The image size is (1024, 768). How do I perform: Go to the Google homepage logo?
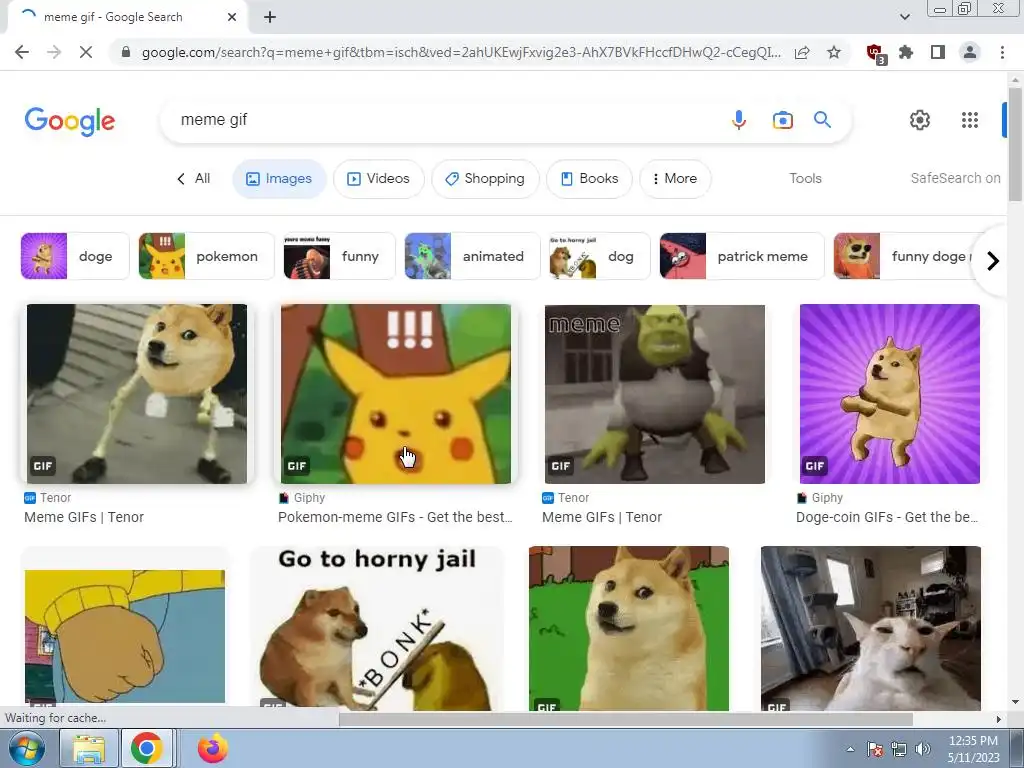coord(70,121)
